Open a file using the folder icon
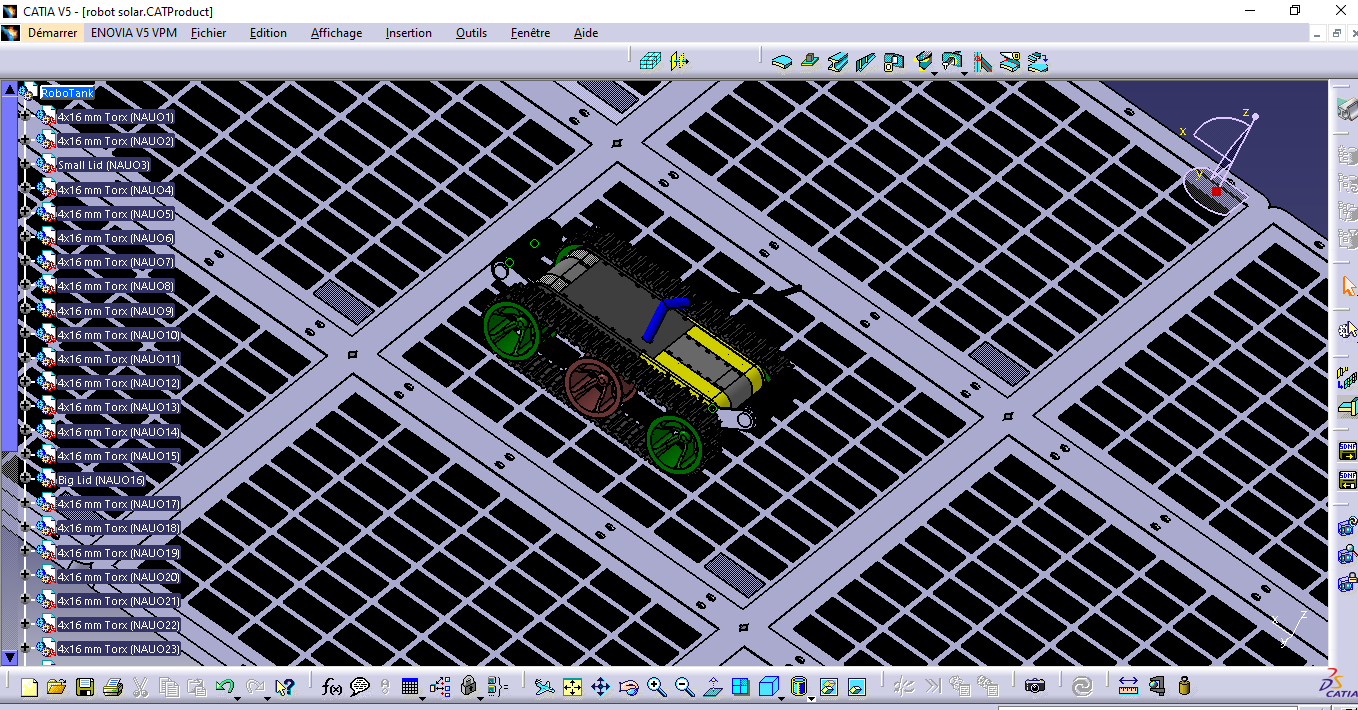This screenshot has width=1358, height=710. click(56, 687)
